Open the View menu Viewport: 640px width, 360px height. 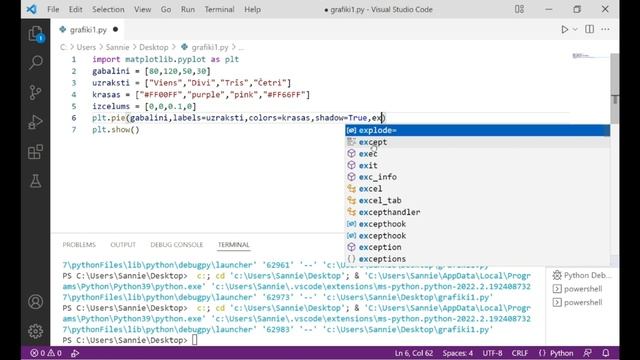[x=142, y=9]
